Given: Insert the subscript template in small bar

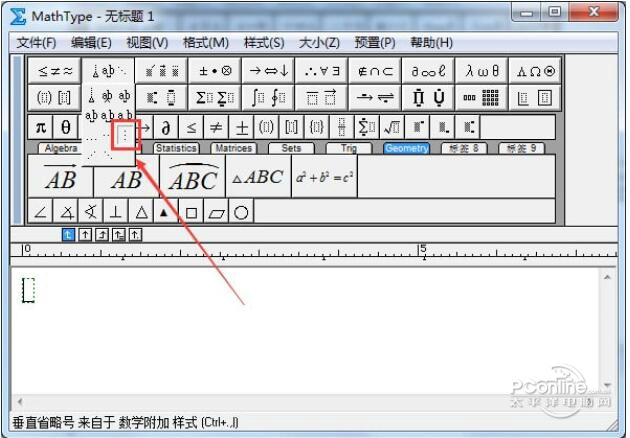Looking at the screenshot, I should (x=442, y=128).
